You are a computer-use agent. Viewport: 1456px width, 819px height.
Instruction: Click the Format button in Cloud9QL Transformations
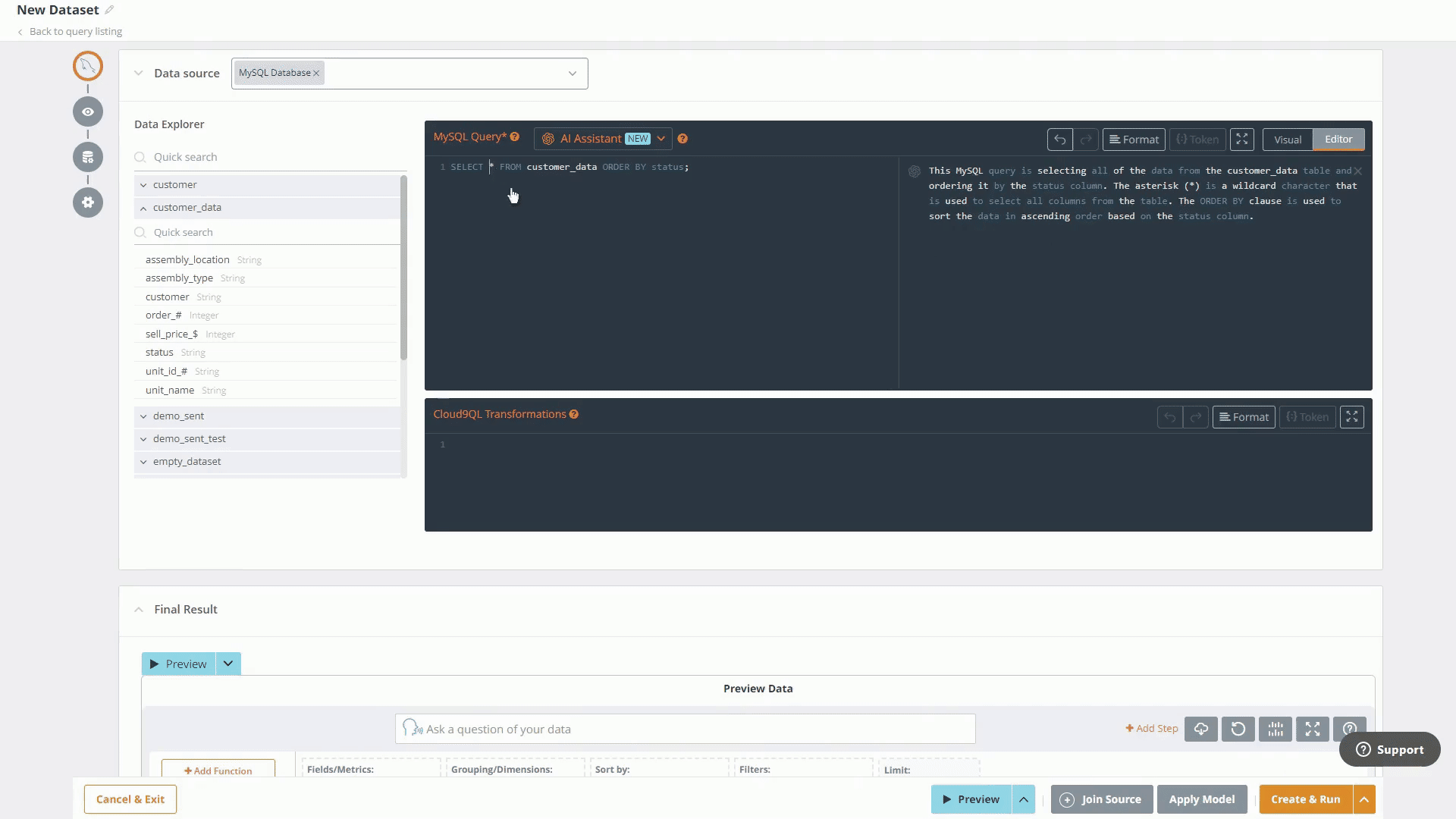[x=1244, y=417]
